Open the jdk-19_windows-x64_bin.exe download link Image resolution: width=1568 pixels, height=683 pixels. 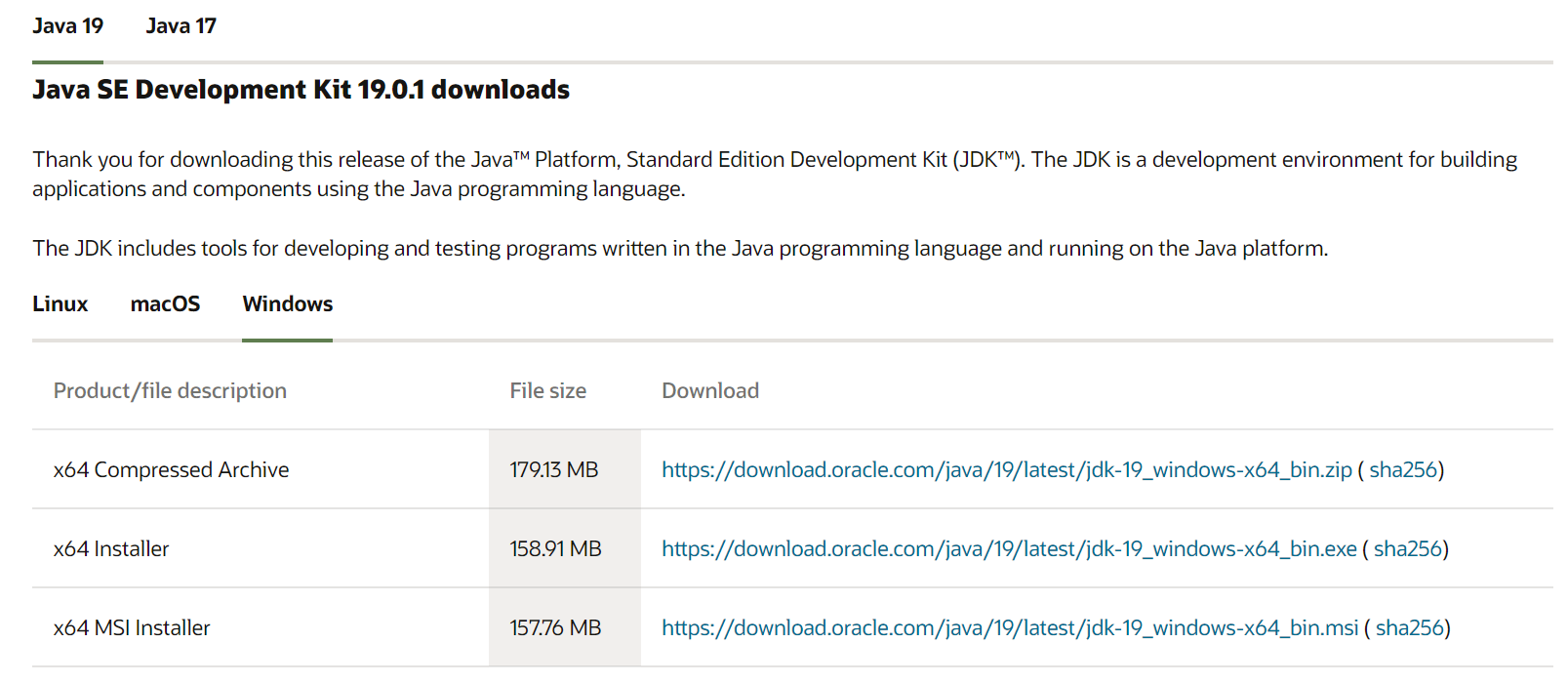click(x=1009, y=549)
